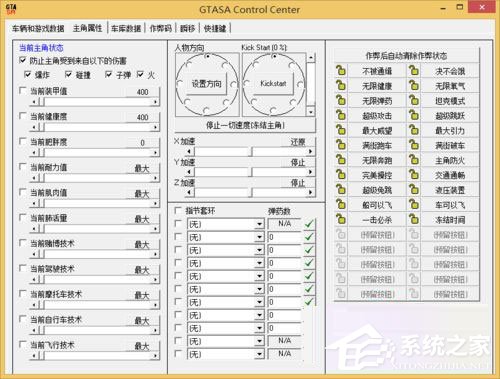Toggle the lock icon next to 完美操控
Viewport: 500px width, 379px height.
341,175
